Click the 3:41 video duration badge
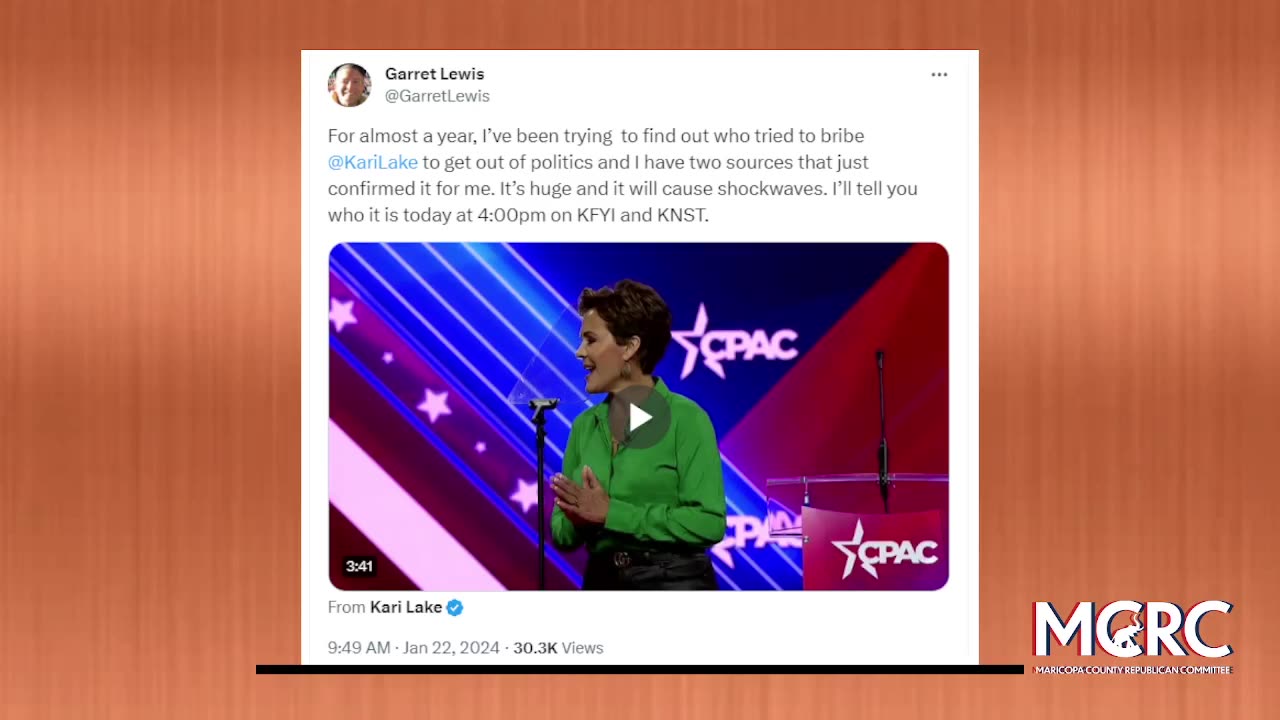1280x720 pixels. (359, 566)
